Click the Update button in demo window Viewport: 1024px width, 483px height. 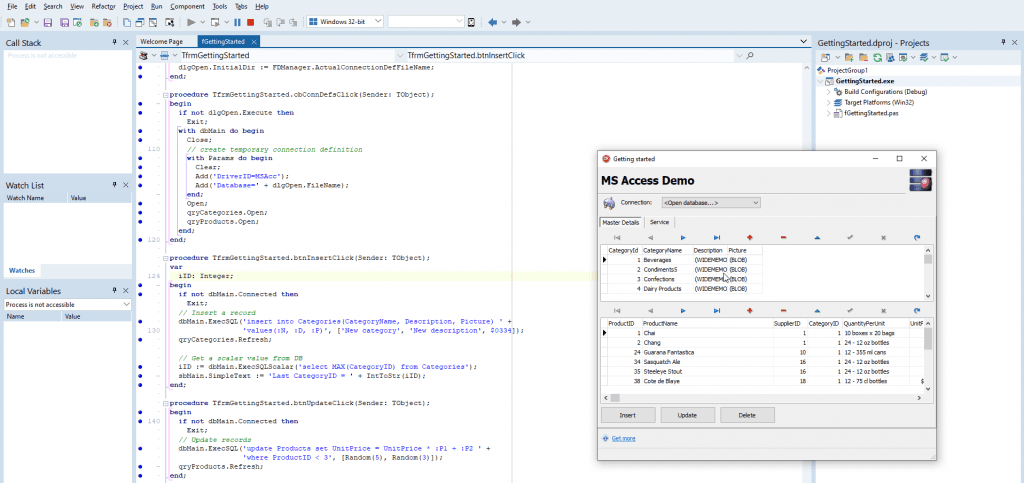click(x=687, y=415)
